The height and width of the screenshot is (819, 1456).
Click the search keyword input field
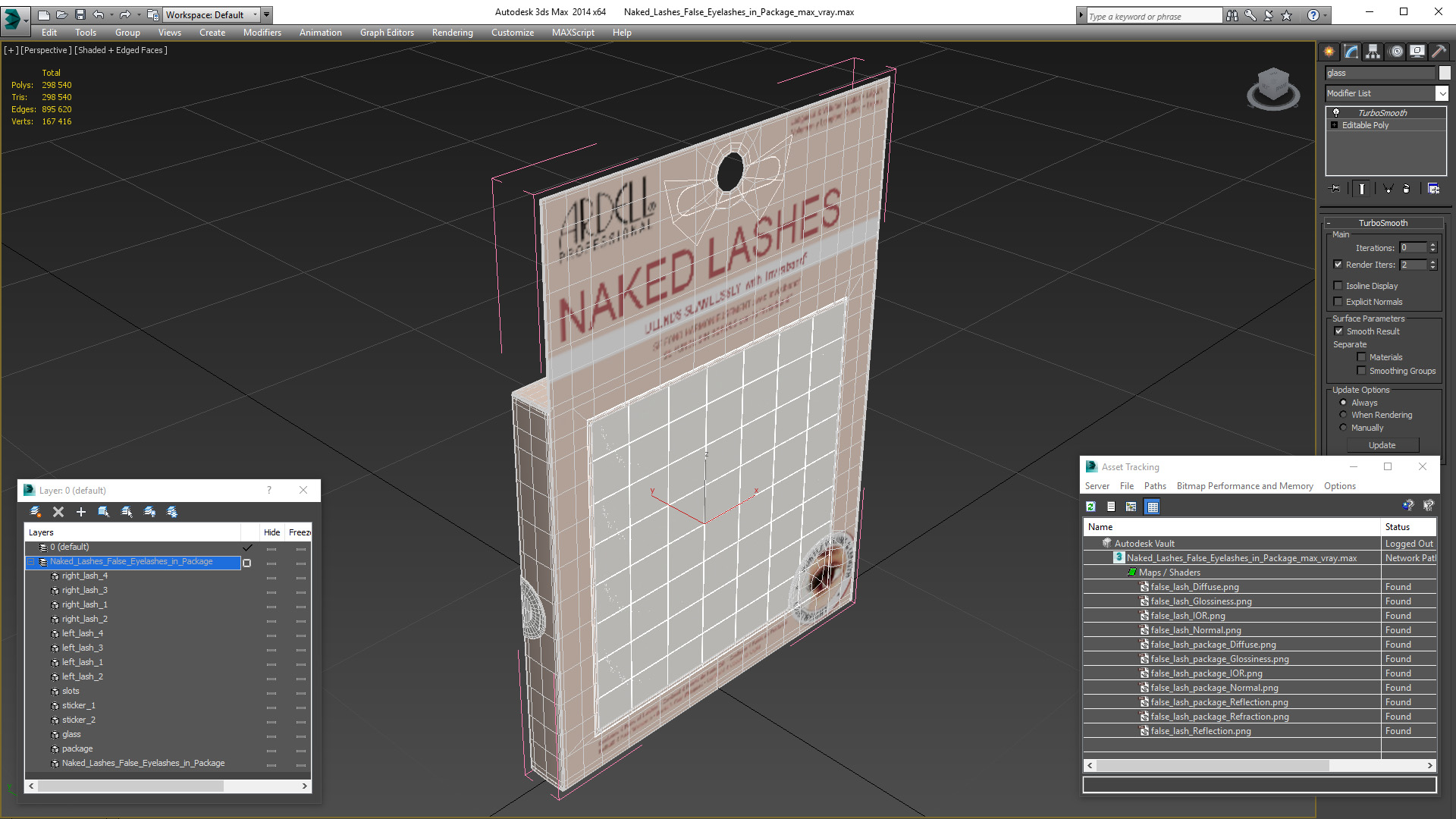[x=1154, y=15]
